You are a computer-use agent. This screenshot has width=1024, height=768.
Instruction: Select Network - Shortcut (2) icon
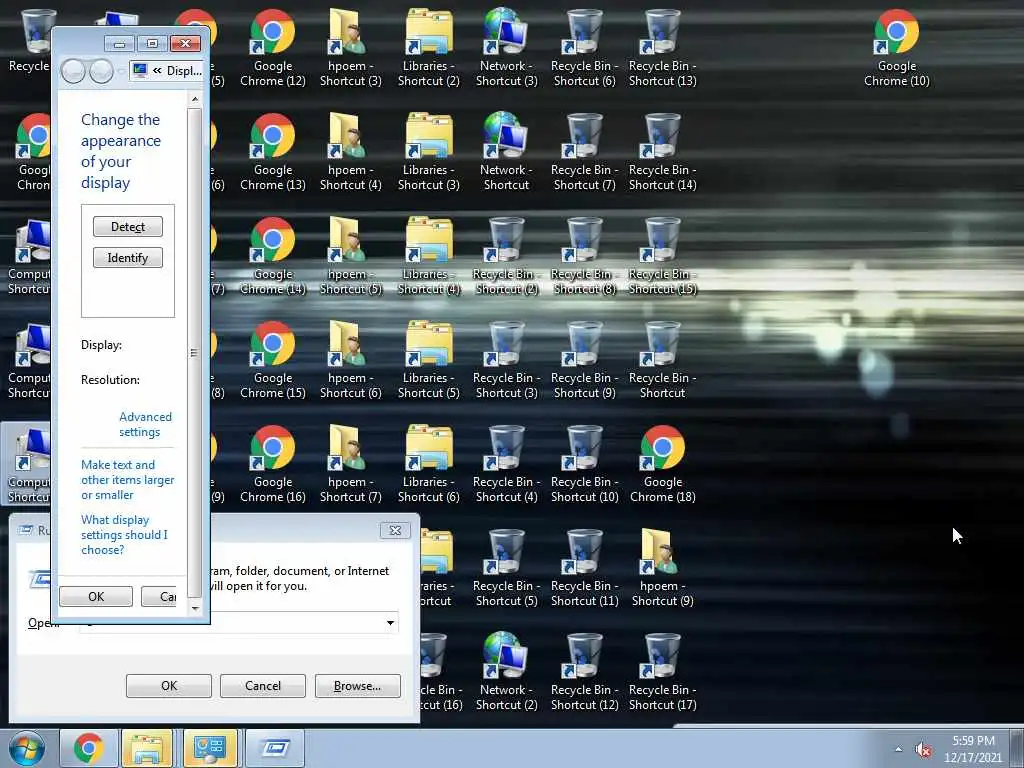(506, 672)
